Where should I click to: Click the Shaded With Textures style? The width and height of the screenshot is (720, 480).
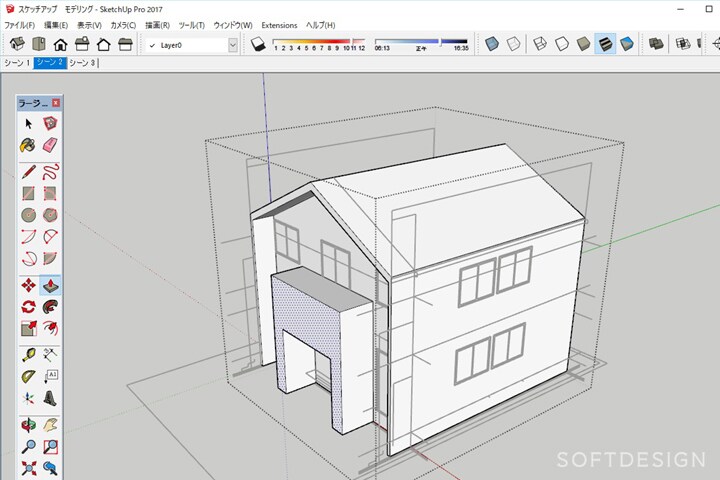(605, 44)
